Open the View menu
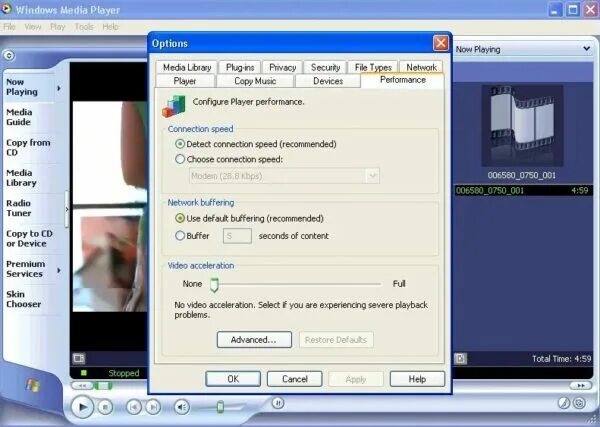The height and width of the screenshot is (427, 600). coord(33,27)
